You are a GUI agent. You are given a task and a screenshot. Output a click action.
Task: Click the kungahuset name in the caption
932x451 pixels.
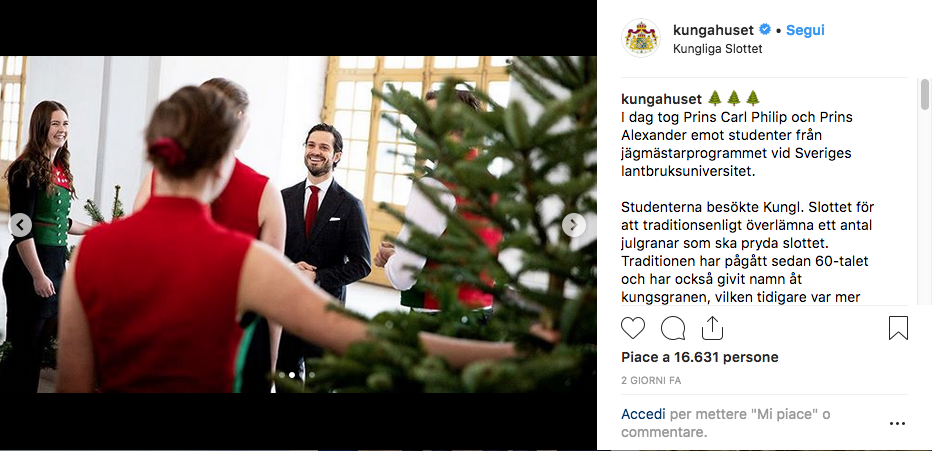pos(662,98)
